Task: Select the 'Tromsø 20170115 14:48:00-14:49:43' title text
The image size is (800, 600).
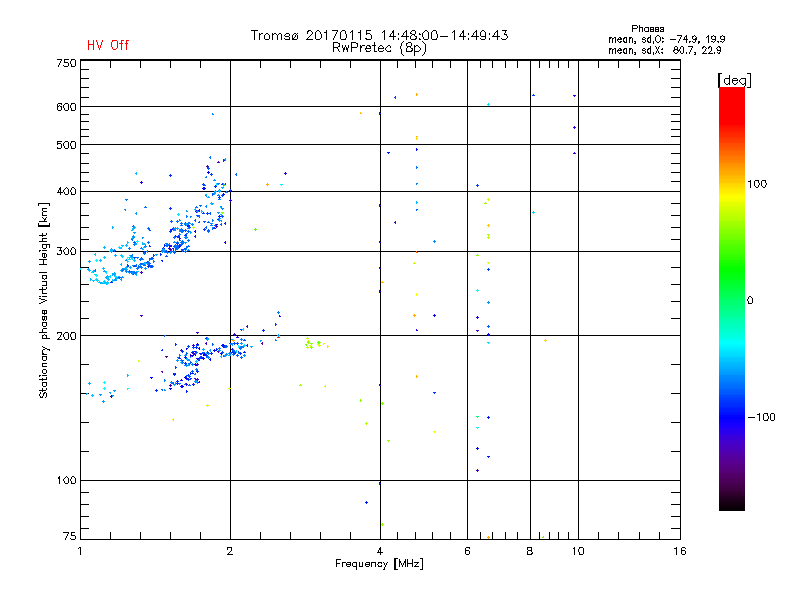Action: click(379, 35)
